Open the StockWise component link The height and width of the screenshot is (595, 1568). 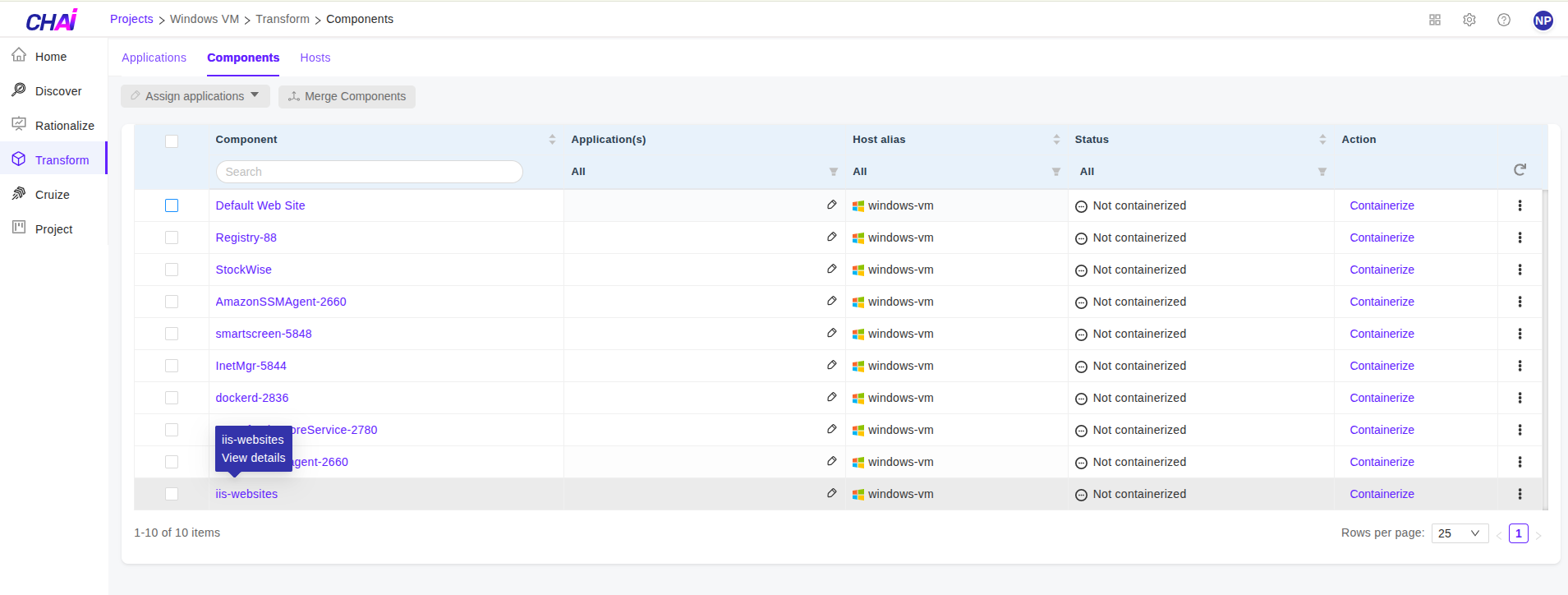(x=243, y=270)
